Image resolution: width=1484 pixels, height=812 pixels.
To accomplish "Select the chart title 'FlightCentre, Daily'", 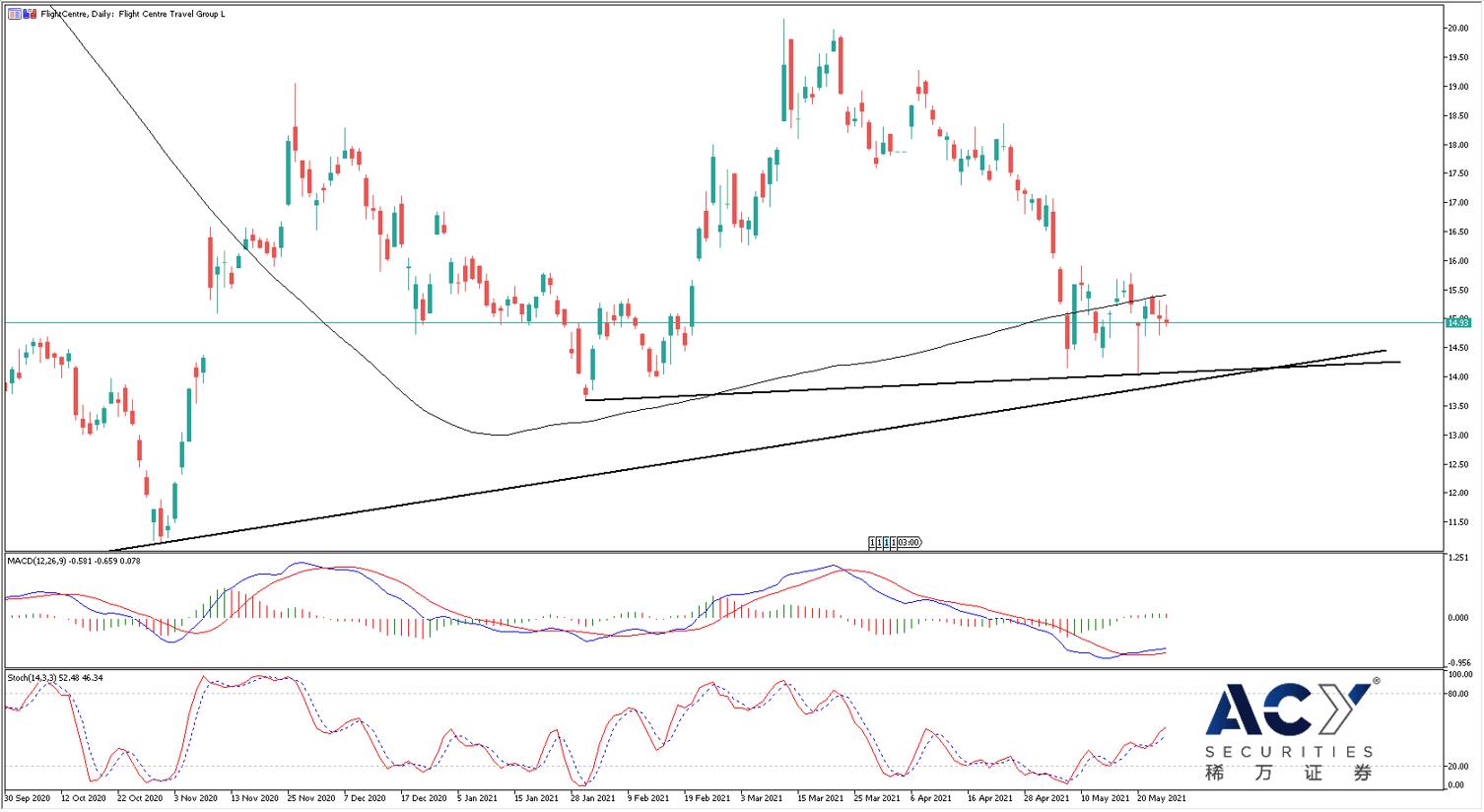I will [x=77, y=15].
